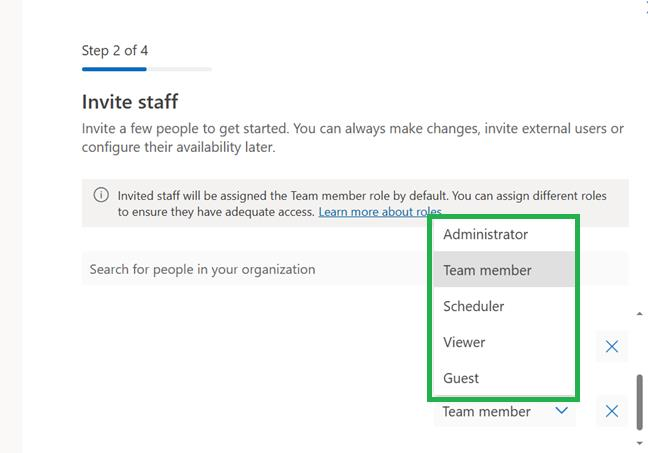Click the chevron on the Team member dropdown
Image resolution: width=648 pixels, height=453 pixels.
pos(562,411)
